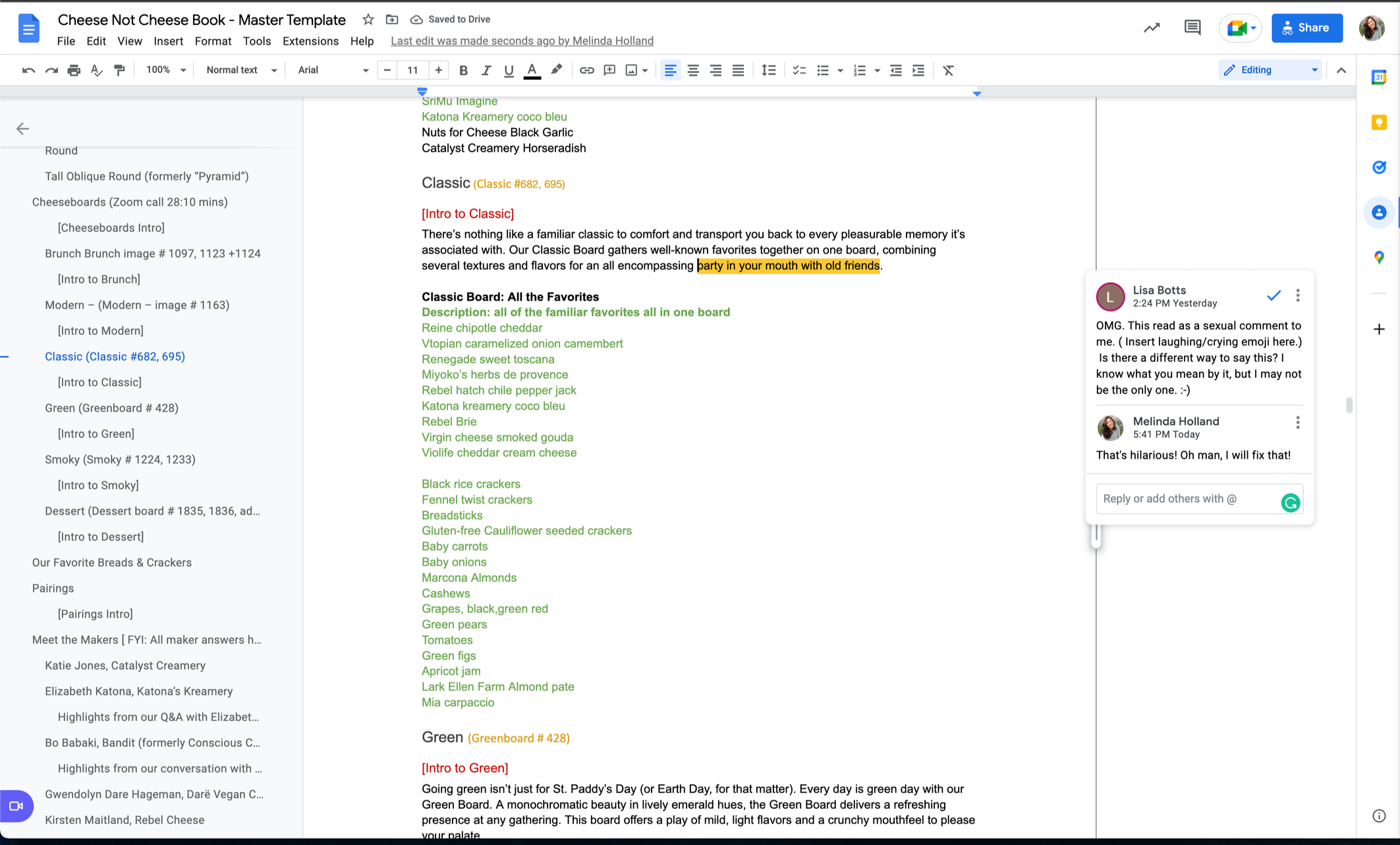Open the Arial font dropdown
1400x845 pixels.
[333, 71]
